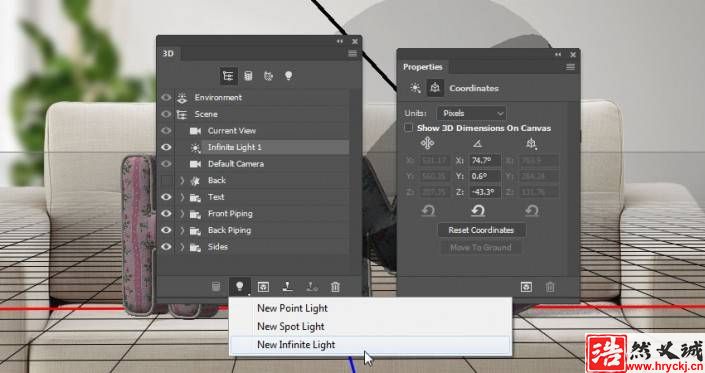Expand the Text group
This screenshot has height=373, width=705.
pos(182,197)
